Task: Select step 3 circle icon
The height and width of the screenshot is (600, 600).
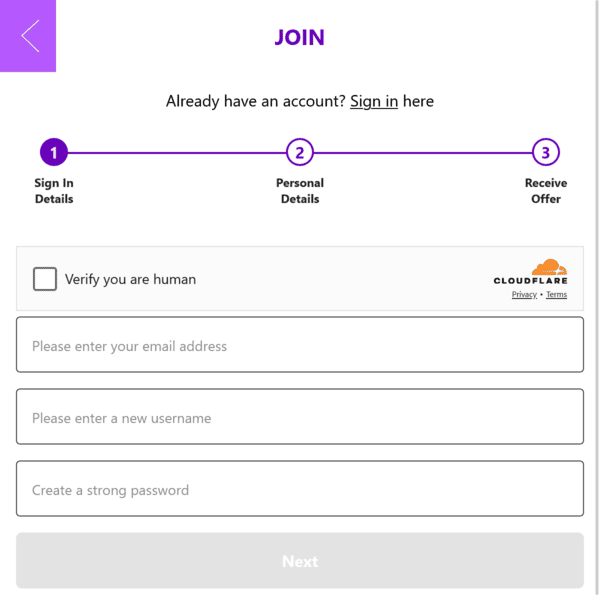Action: [x=546, y=152]
